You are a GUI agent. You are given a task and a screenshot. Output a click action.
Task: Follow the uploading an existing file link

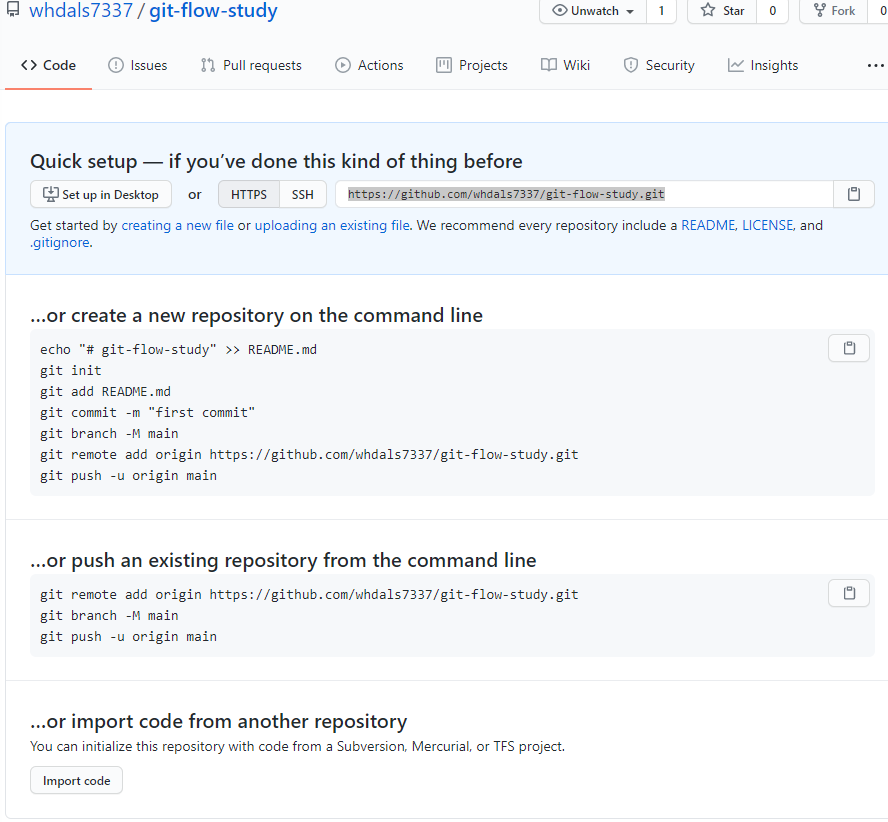(332, 225)
